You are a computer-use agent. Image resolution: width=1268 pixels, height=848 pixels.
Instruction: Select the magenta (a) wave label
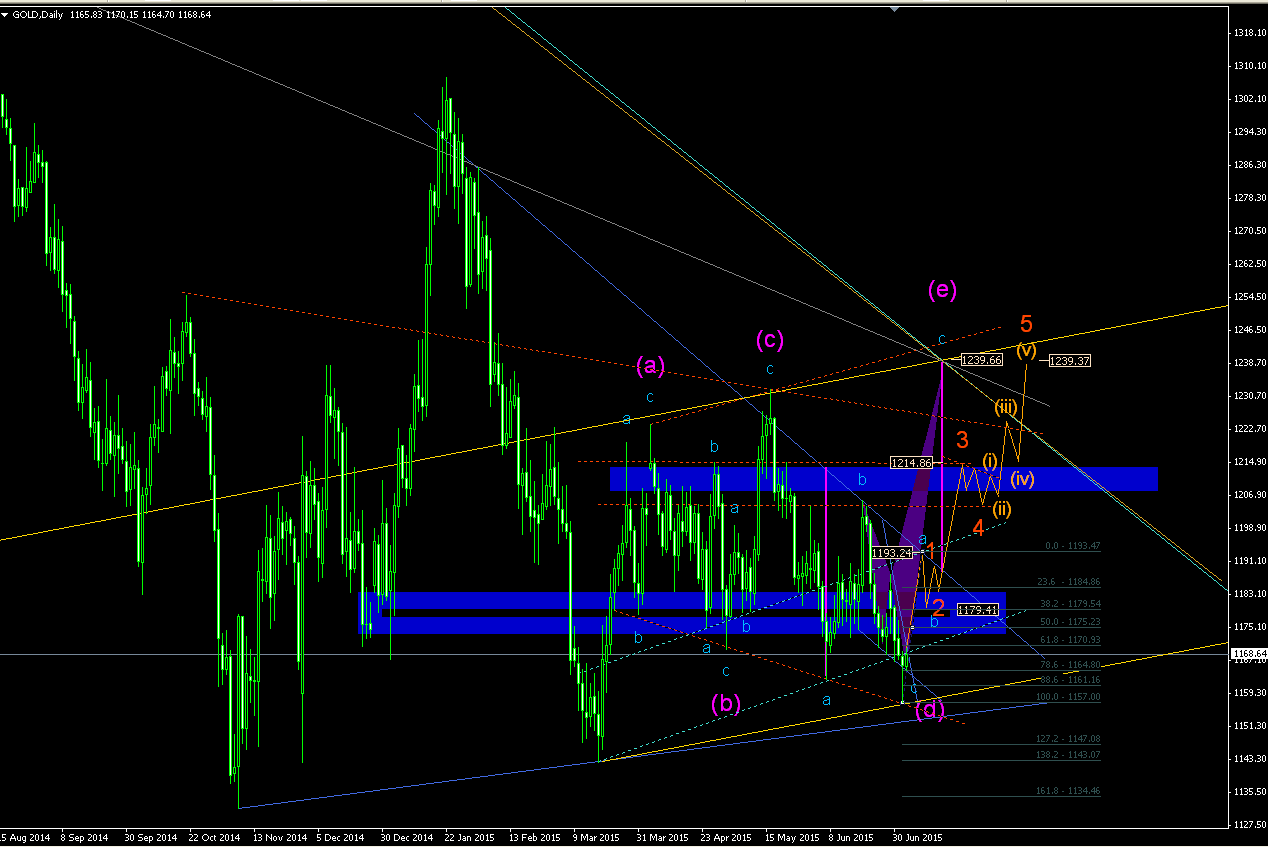click(650, 366)
